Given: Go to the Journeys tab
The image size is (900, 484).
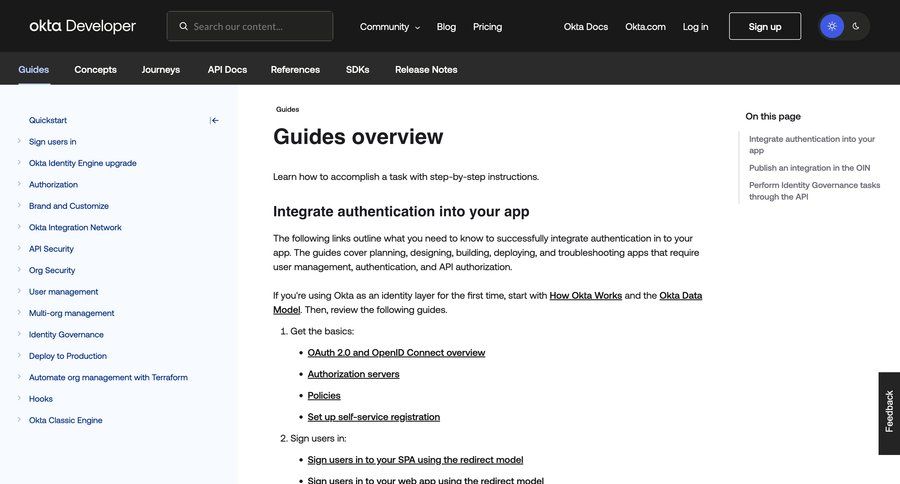Looking at the screenshot, I should pos(161,69).
